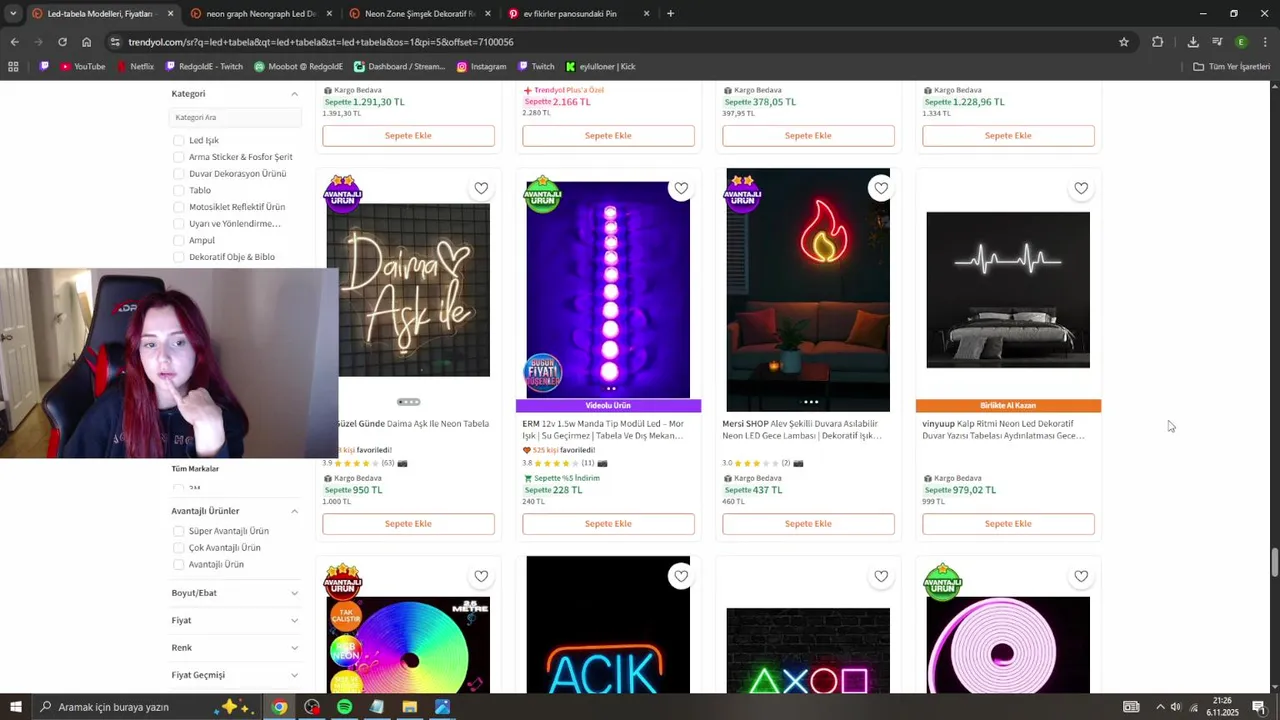This screenshot has height=720, width=1280.
Task: Favorite the Daima Aşk ile neon sign
Action: (x=481, y=188)
